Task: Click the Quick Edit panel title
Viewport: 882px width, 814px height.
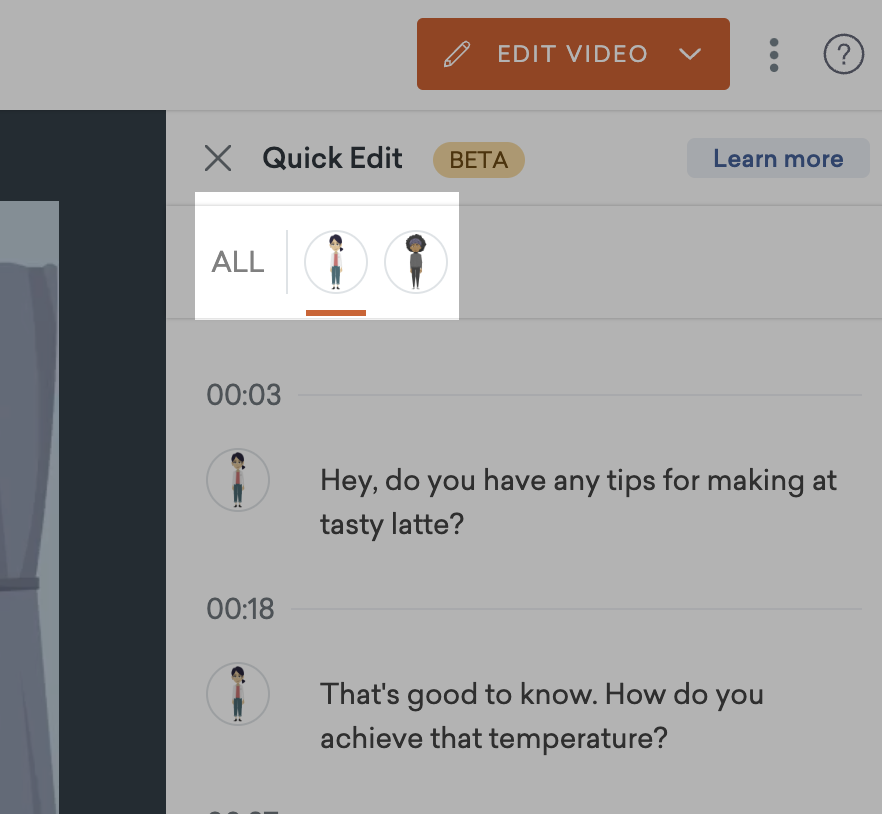Action: [332, 158]
